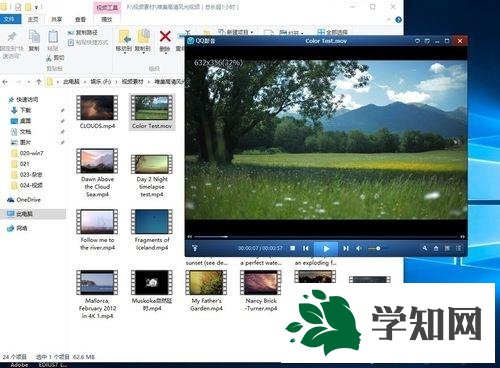Image resolution: width=500 pixels, height=368 pixels.
Task: Click the Play button in QQ Player
Action: [x=326, y=249]
